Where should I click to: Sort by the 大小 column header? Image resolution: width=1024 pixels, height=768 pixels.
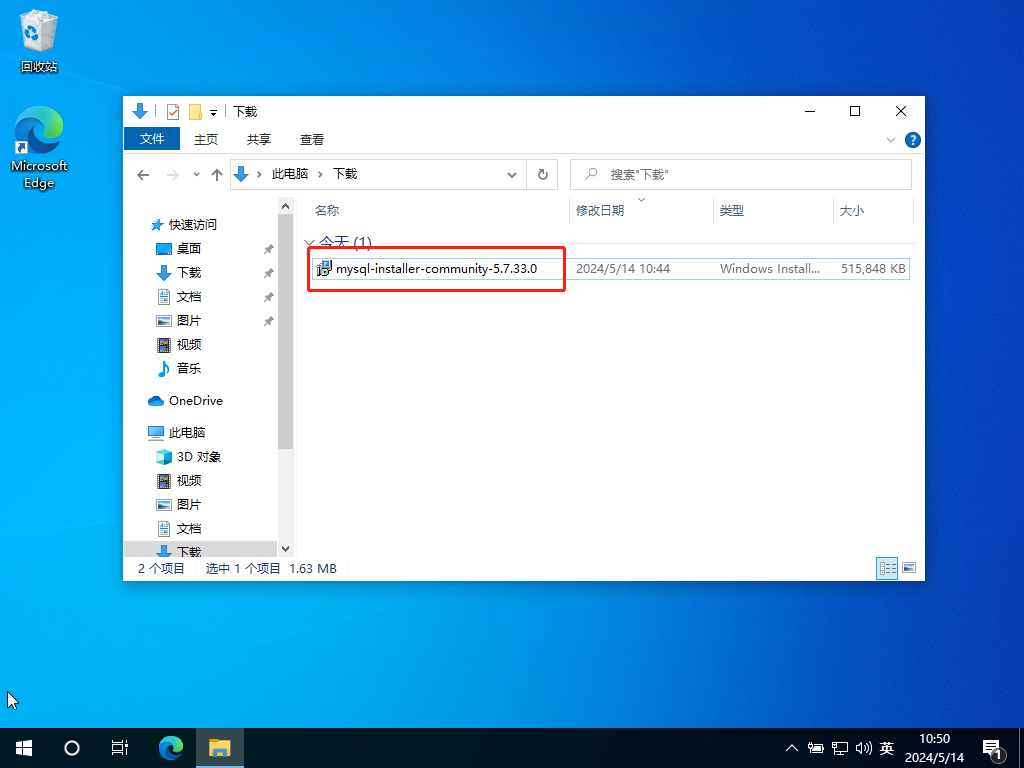pyautogui.click(x=852, y=210)
